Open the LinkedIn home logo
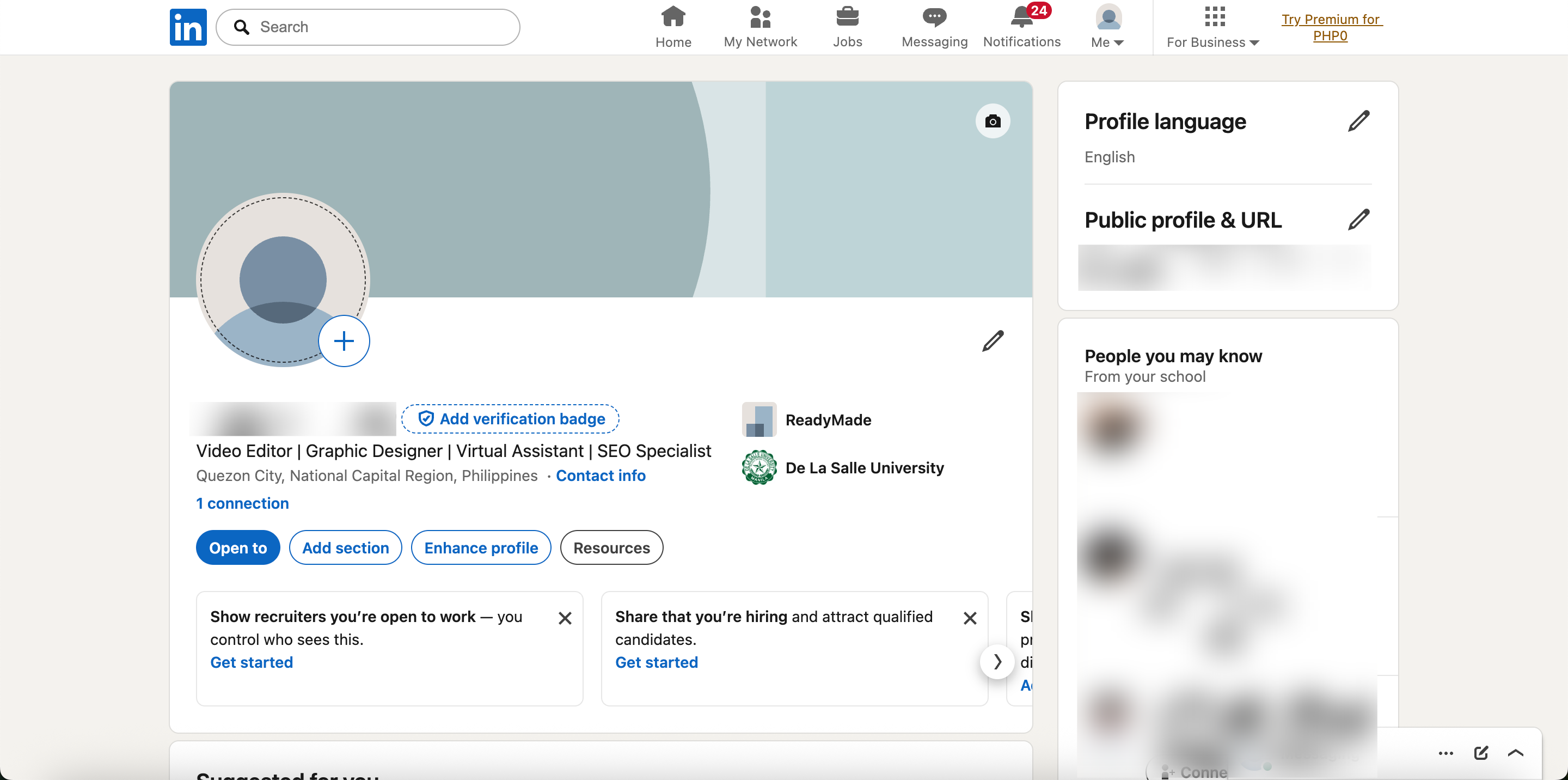The height and width of the screenshot is (780, 1568). 188,27
